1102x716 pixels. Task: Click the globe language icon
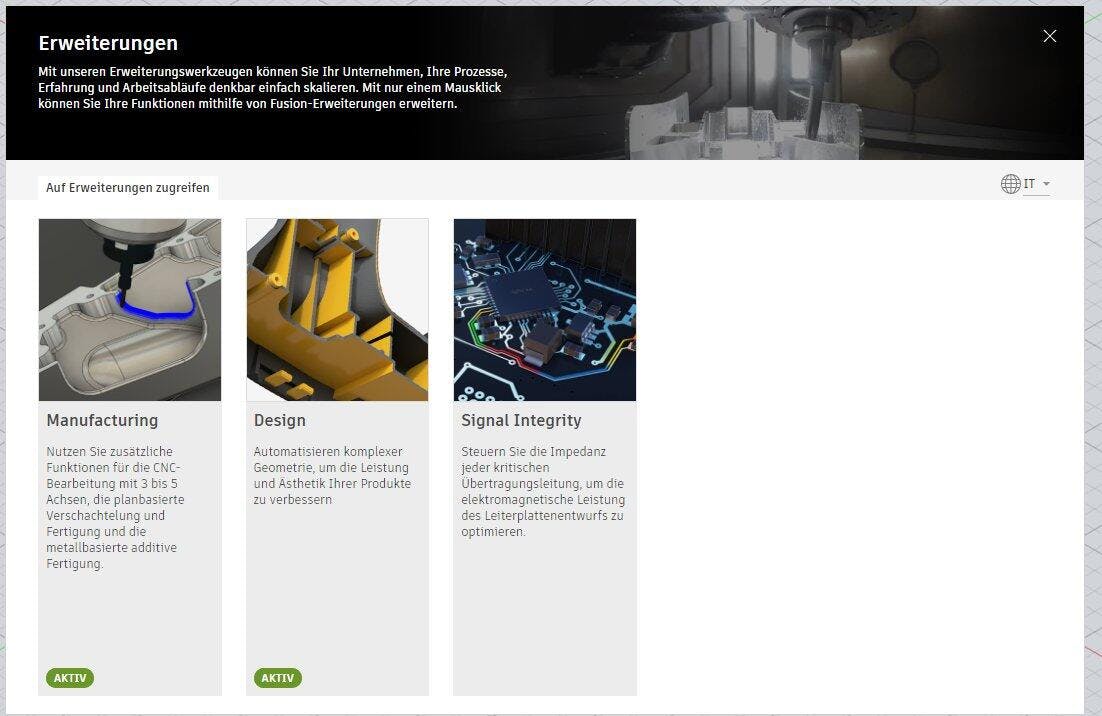pyautogui.click(x=1010, y=184)
